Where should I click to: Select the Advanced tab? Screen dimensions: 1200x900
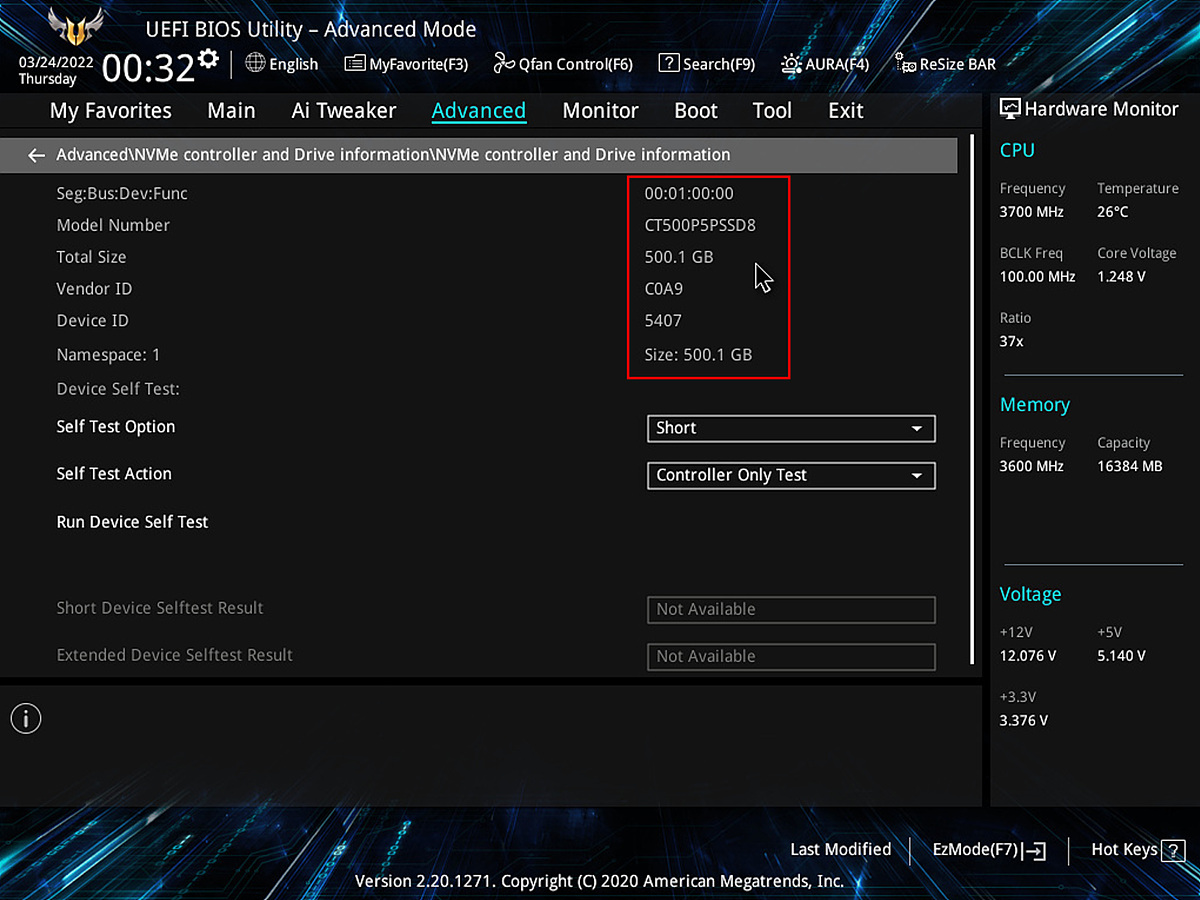479,111
